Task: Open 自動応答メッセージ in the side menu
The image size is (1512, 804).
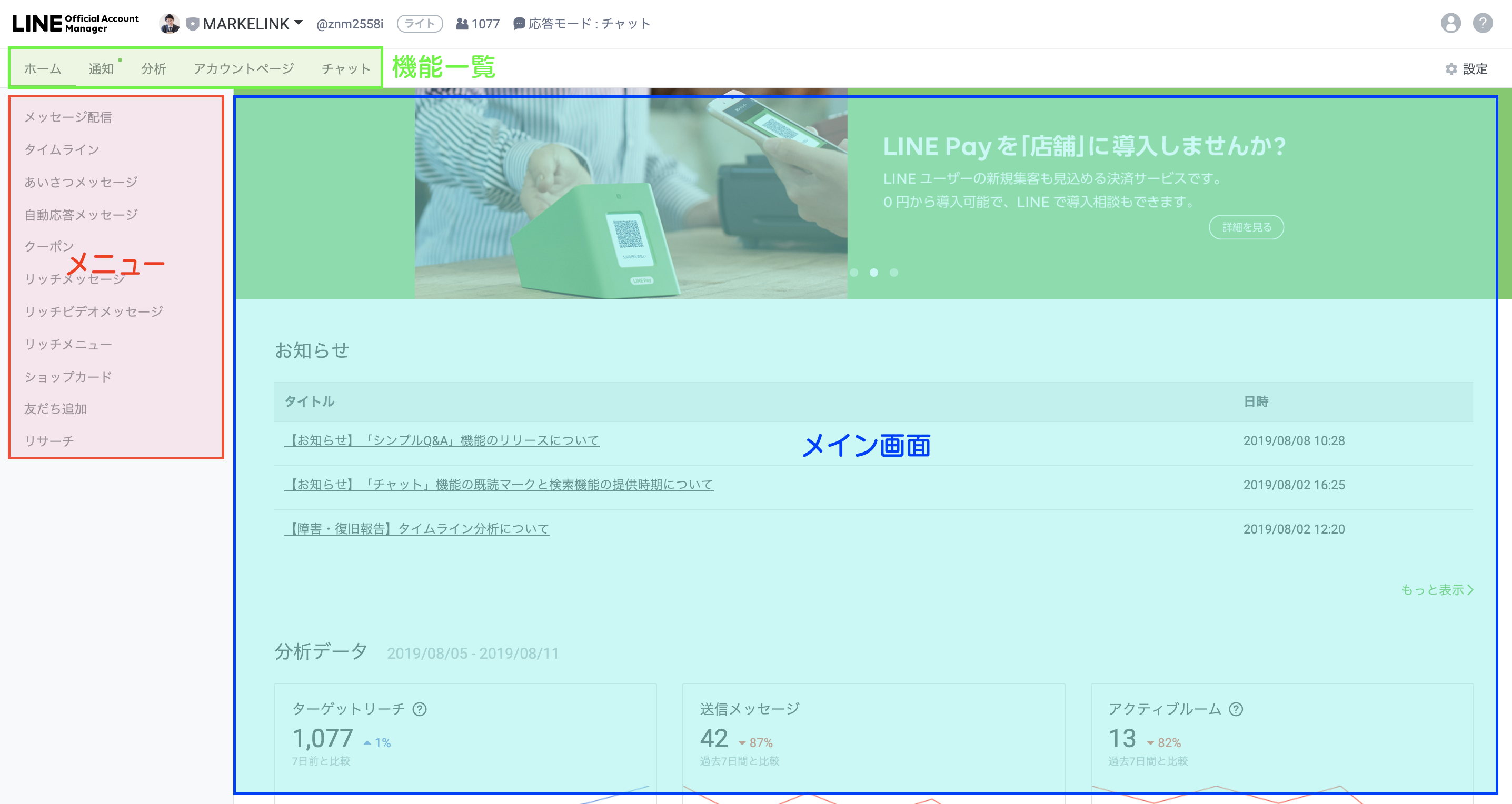Action: 81,215
